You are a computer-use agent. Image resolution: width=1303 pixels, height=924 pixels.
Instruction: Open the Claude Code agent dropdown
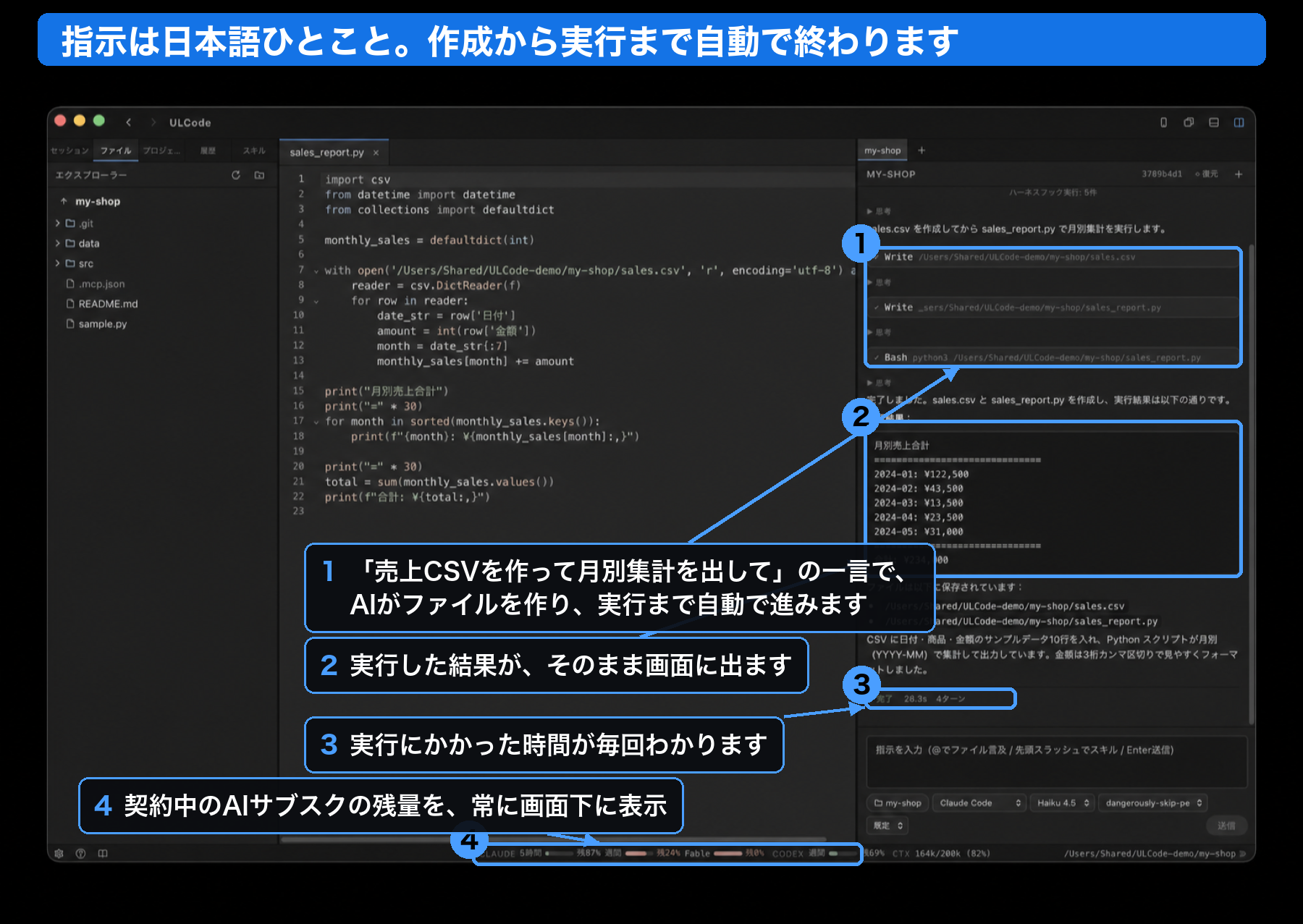980,803
